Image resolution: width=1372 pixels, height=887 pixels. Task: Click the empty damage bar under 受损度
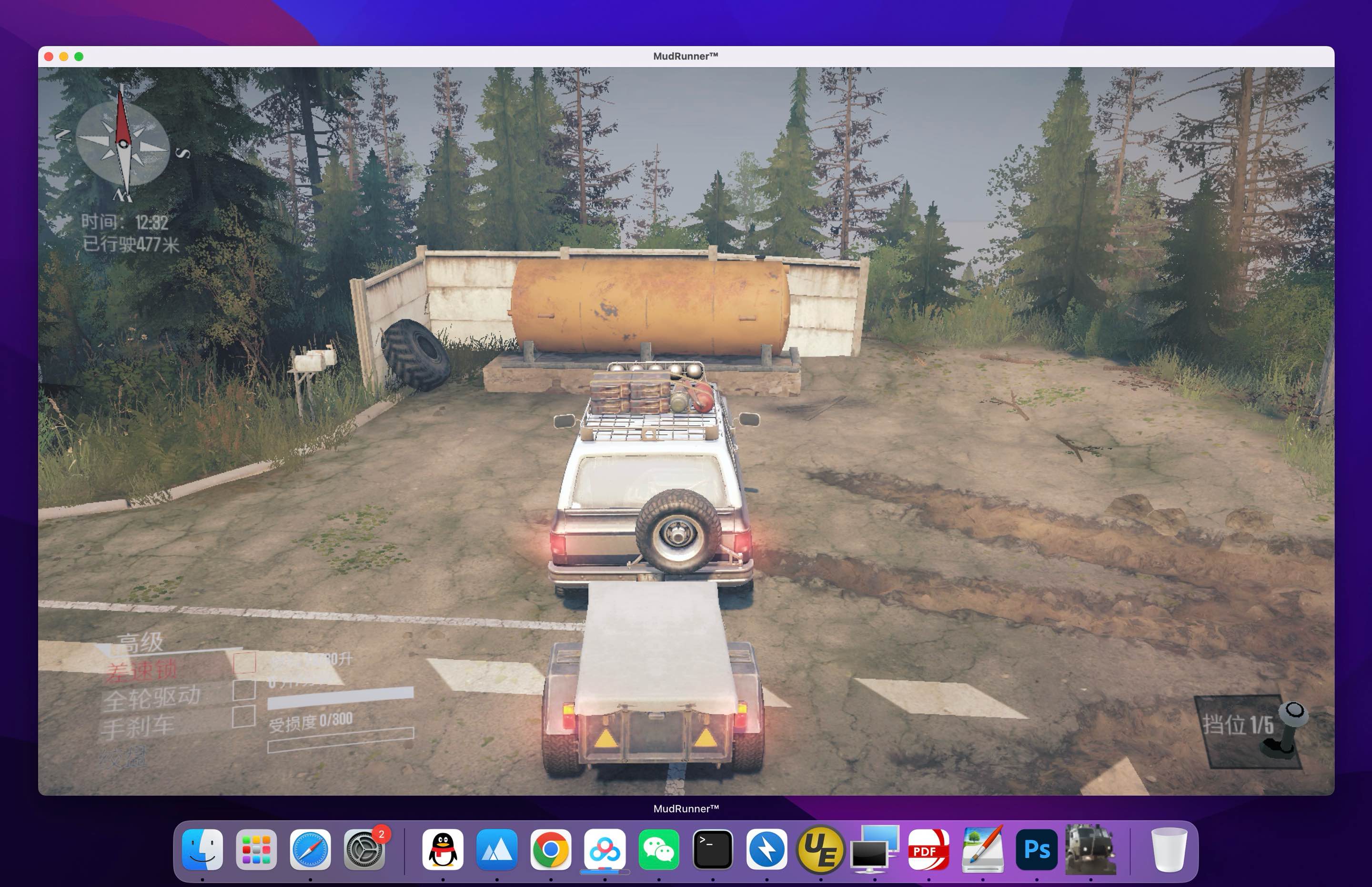[341, 740]
